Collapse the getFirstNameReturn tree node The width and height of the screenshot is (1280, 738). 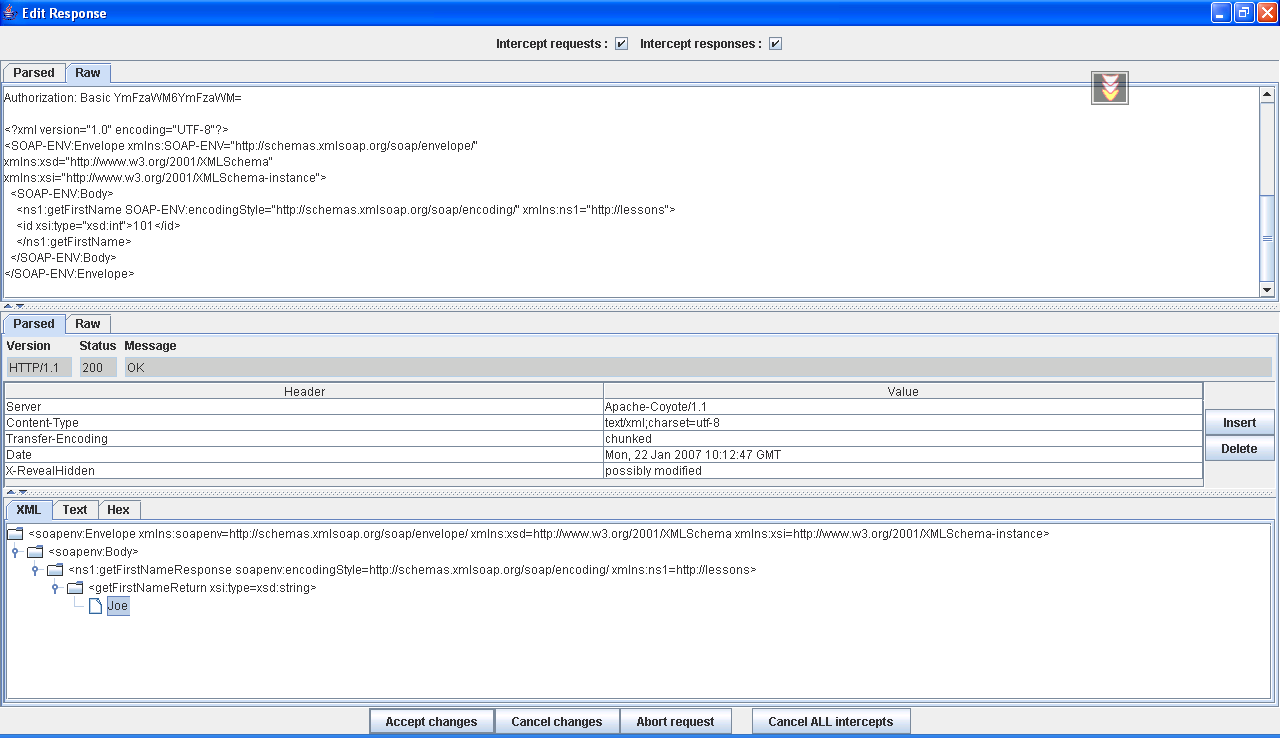point(55,588)
